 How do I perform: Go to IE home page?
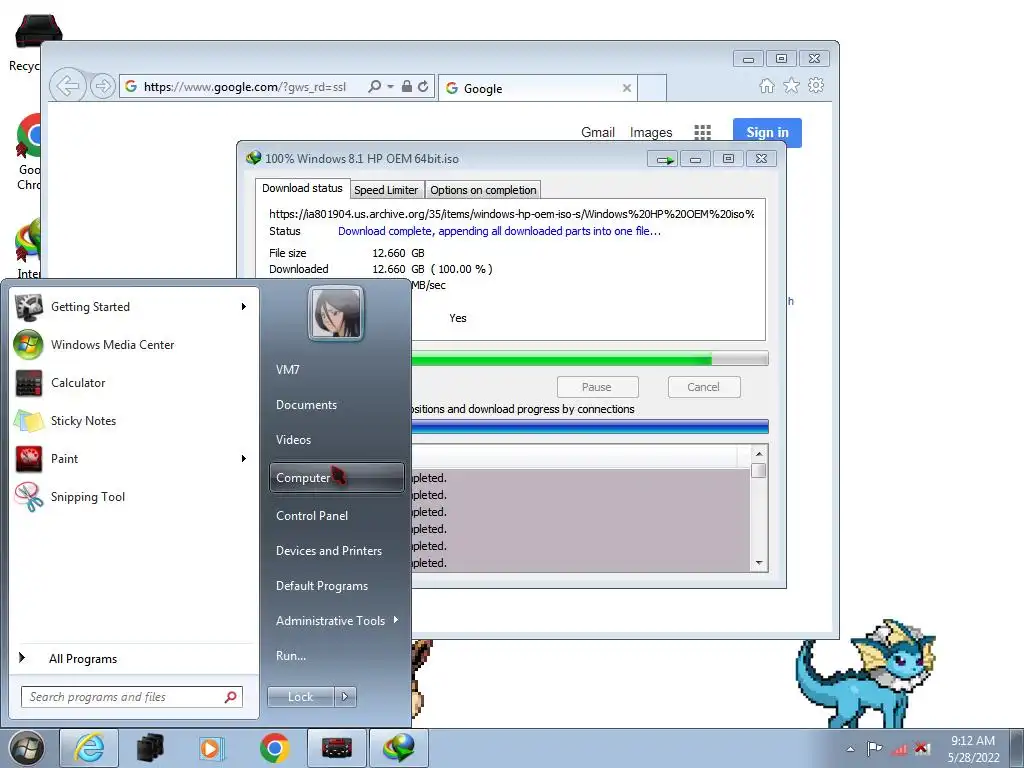click(767, 86)
